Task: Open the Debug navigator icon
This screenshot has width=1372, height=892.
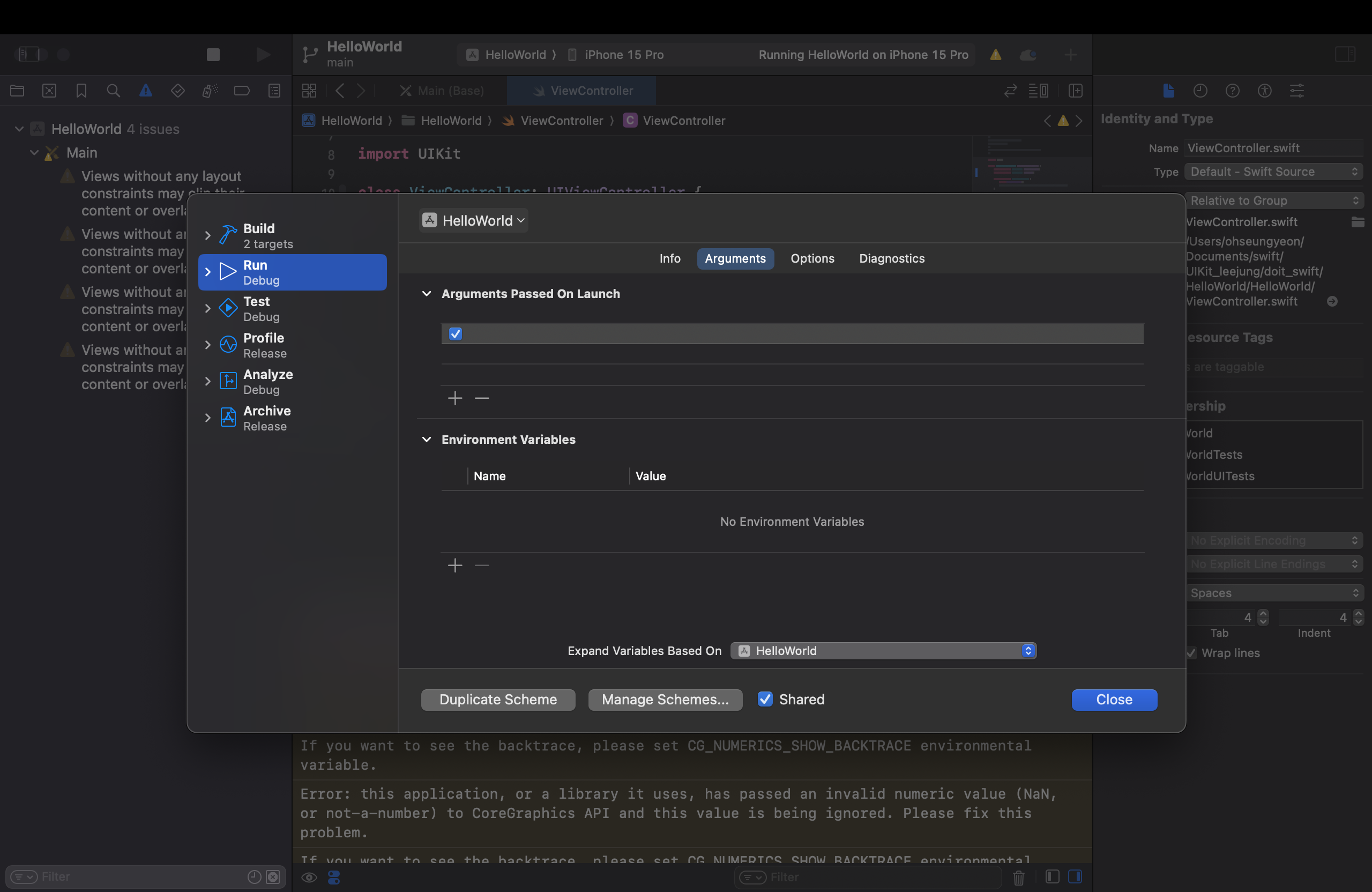Action: click(x=210, y=91)
